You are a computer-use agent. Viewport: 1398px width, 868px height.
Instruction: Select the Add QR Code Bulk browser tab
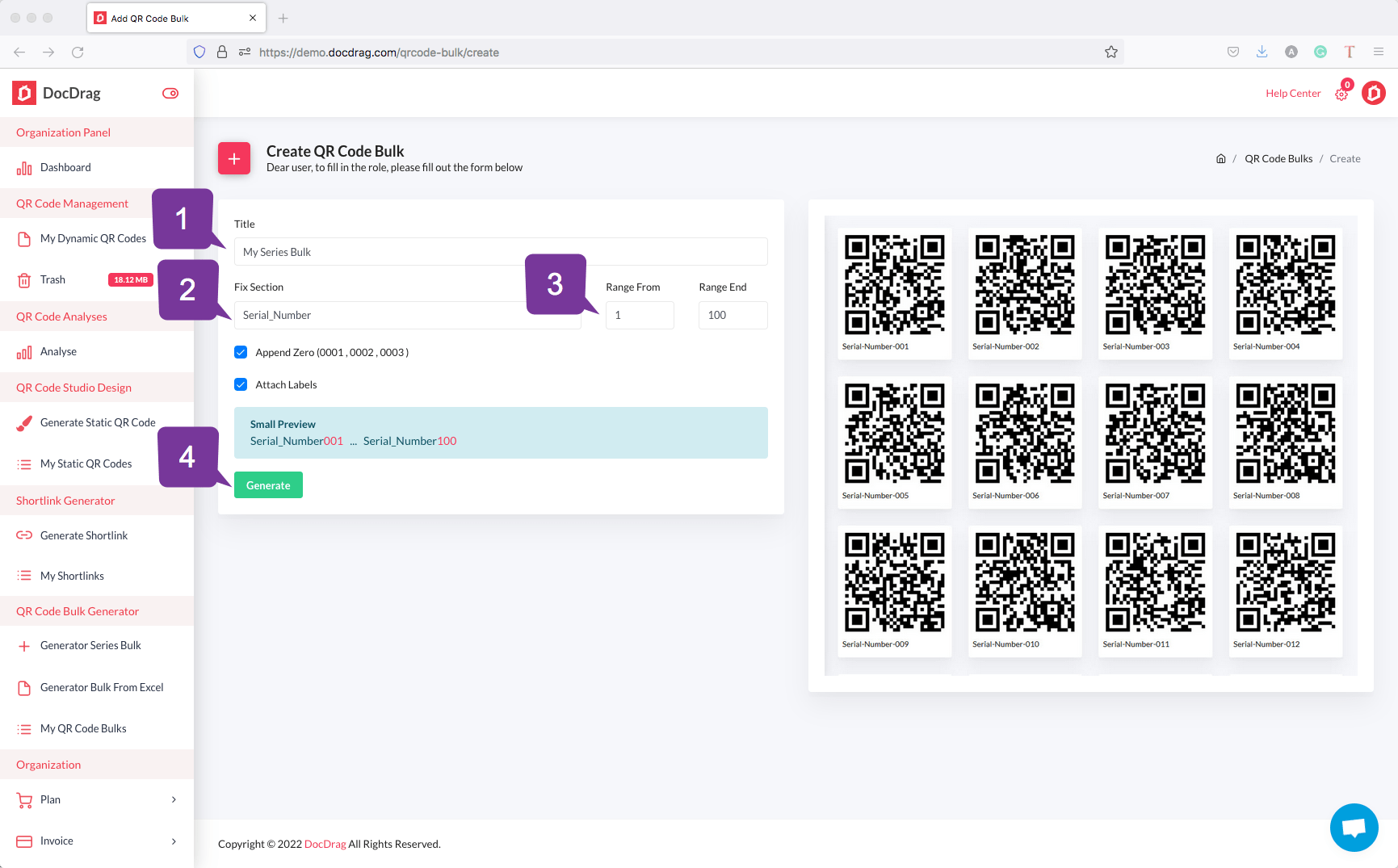pyautogui.click(x=175, y=18)
